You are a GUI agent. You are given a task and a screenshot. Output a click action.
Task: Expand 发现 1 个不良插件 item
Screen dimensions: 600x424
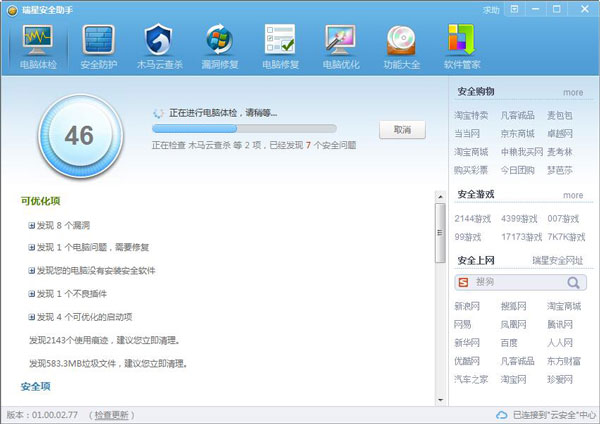[31, 294]
